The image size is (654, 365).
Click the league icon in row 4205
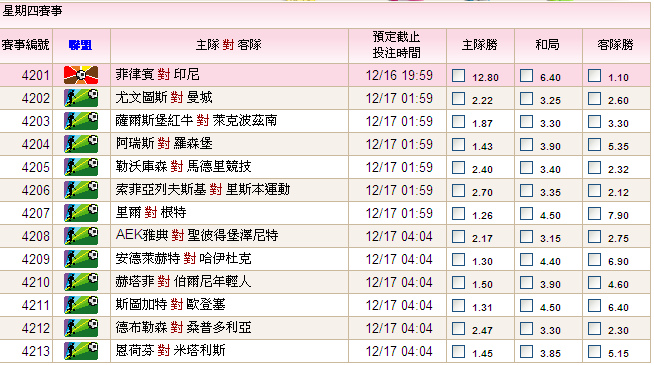coord(81,167)
